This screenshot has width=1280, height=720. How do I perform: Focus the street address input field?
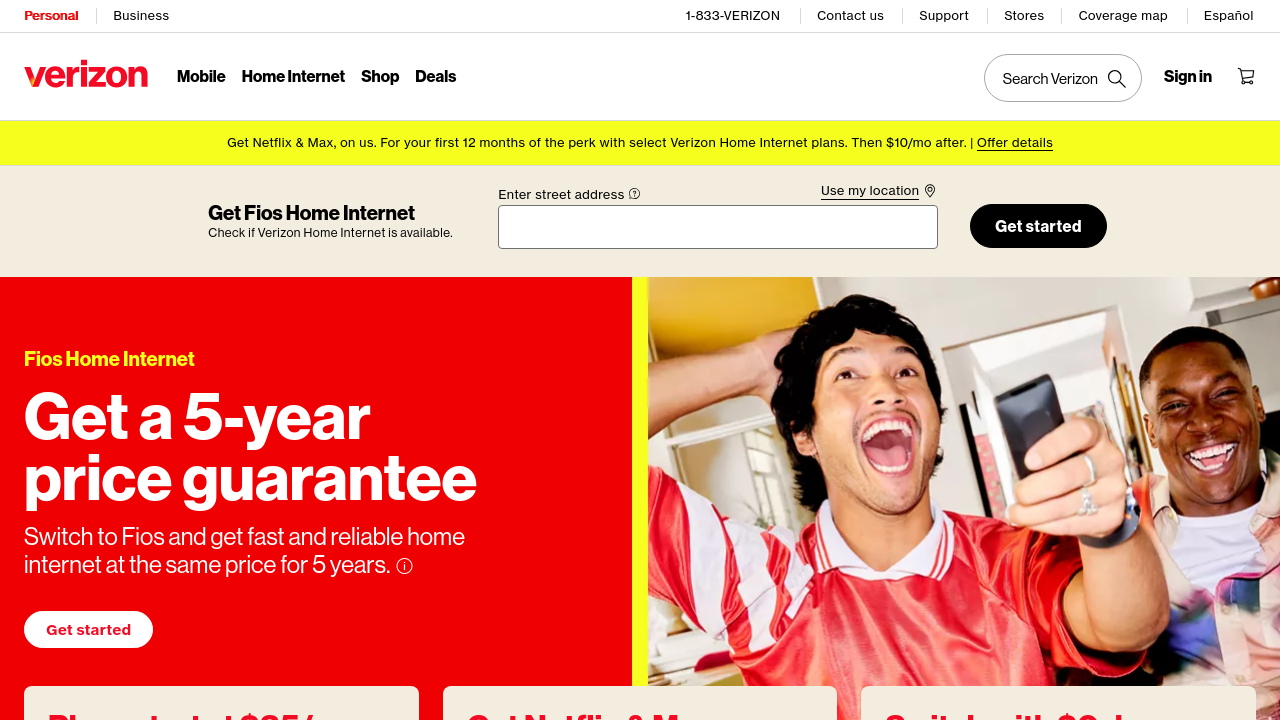(718, 227)
